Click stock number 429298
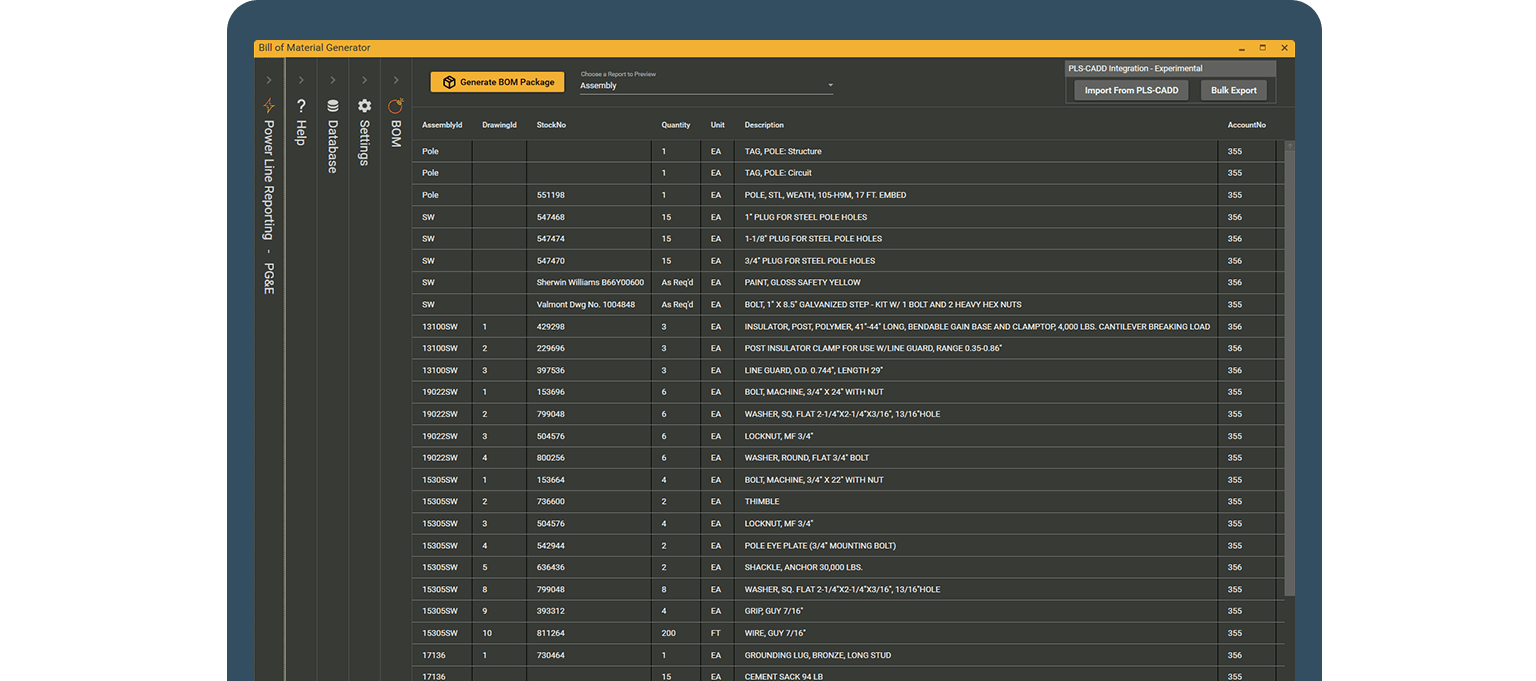This screenshot has height=681, width=1536. (x=551, y=327)
